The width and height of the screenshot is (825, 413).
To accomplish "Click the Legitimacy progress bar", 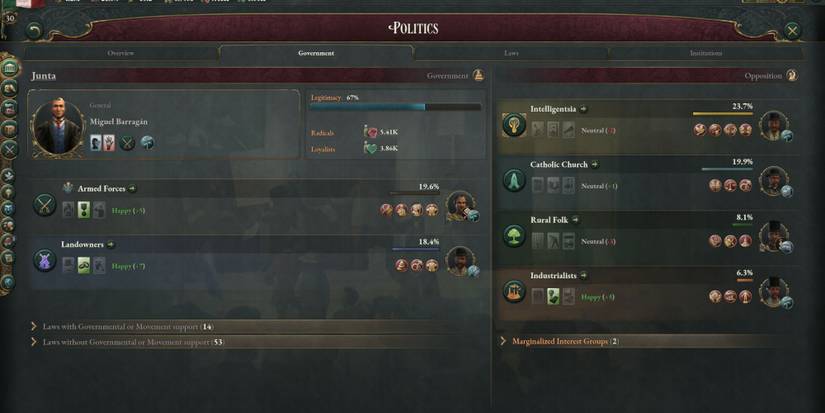I will [x=395, y=107].
